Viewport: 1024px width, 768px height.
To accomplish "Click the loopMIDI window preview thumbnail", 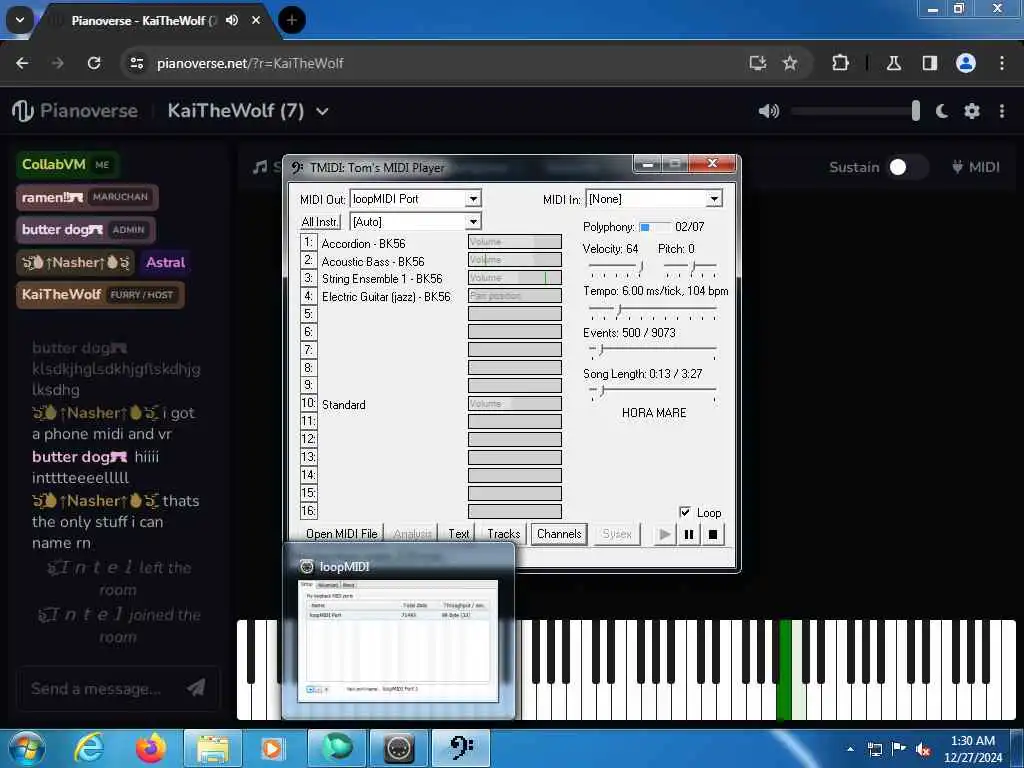I will pyautogui.click(x=398, y=641).
